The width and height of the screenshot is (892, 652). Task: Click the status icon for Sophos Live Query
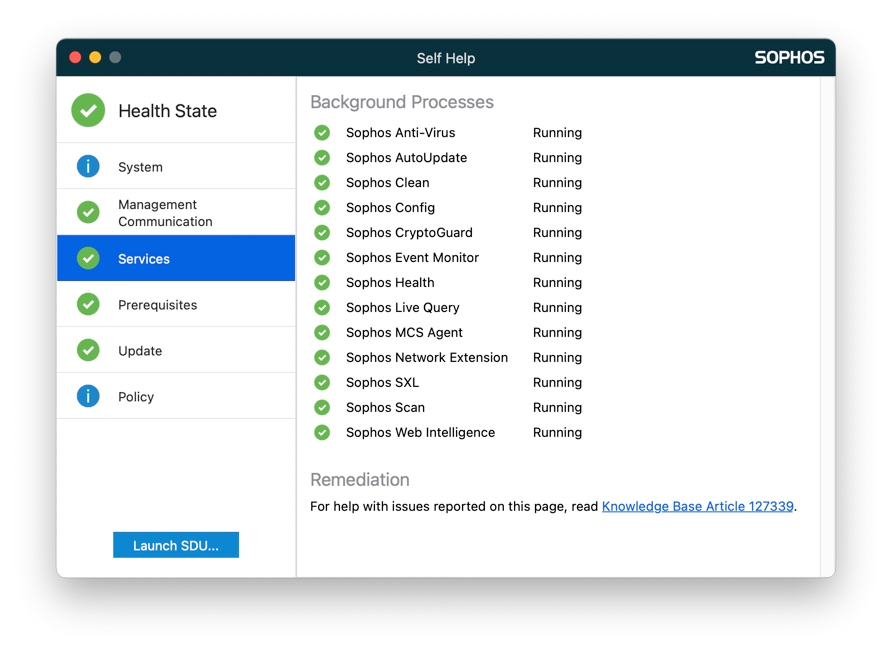(322, 308)
